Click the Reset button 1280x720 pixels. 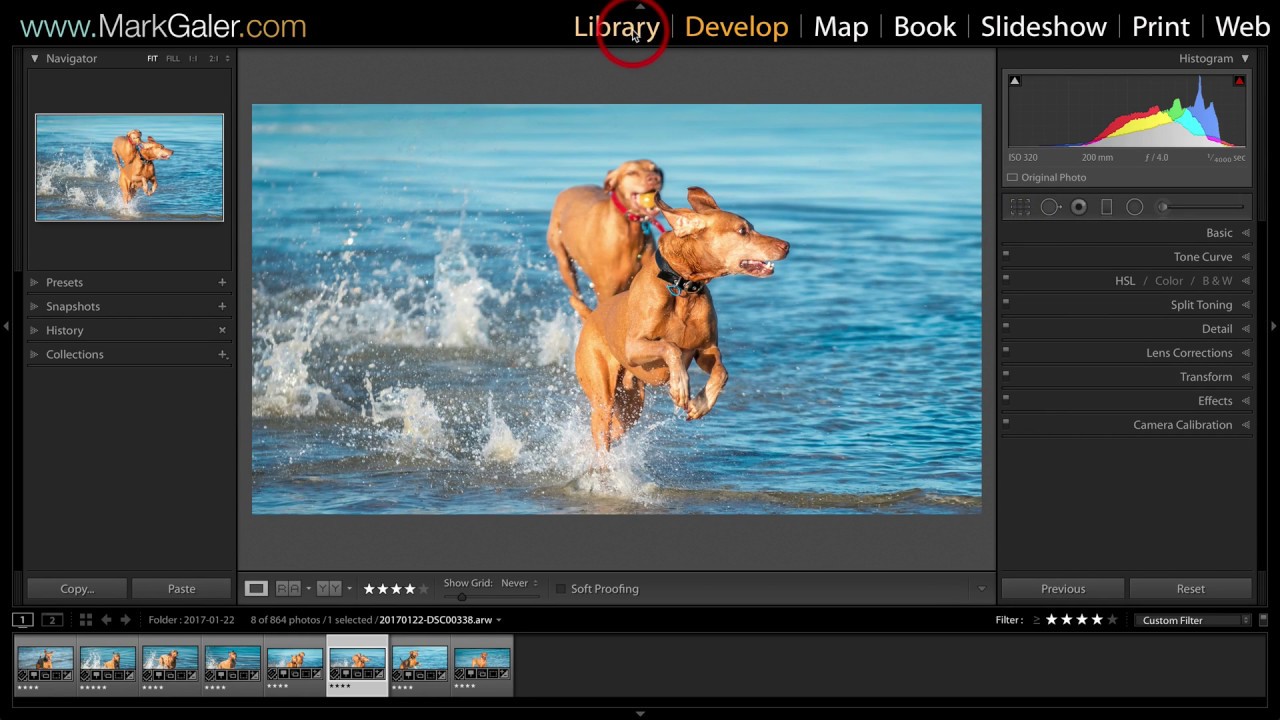pos(1190,589)
